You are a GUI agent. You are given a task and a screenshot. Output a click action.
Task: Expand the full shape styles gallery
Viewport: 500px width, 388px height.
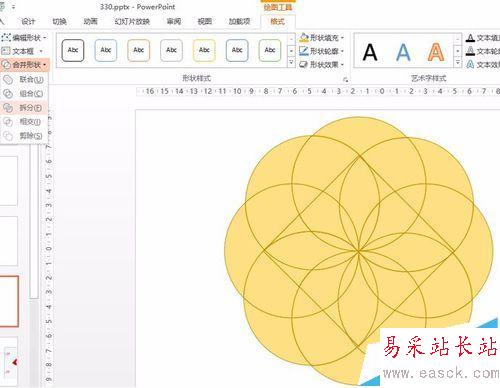[291, 62]
